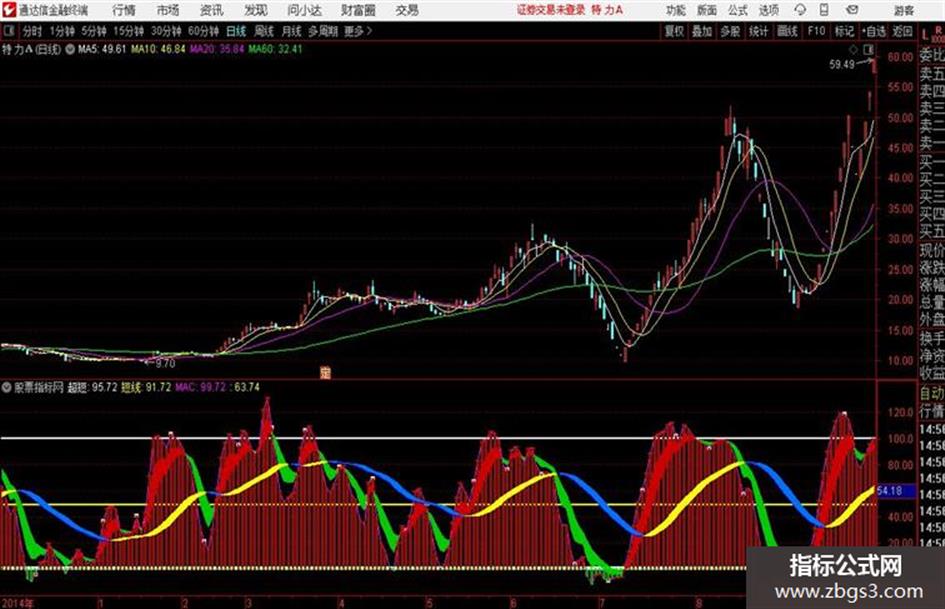Switch to the 1分钟 period tab
This screenshot has height=609, width=945.
tap(62, 31)
